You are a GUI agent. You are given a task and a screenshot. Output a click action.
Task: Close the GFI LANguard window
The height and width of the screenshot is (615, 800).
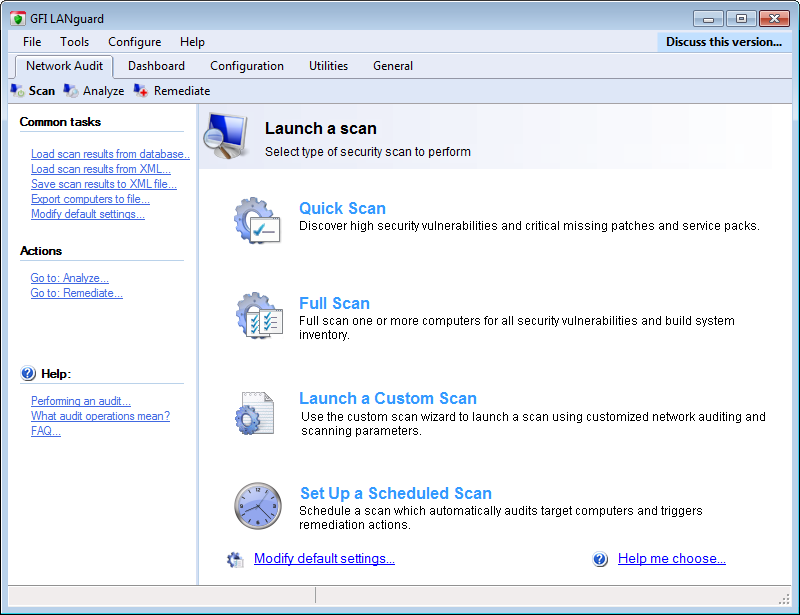click(774, 19)
